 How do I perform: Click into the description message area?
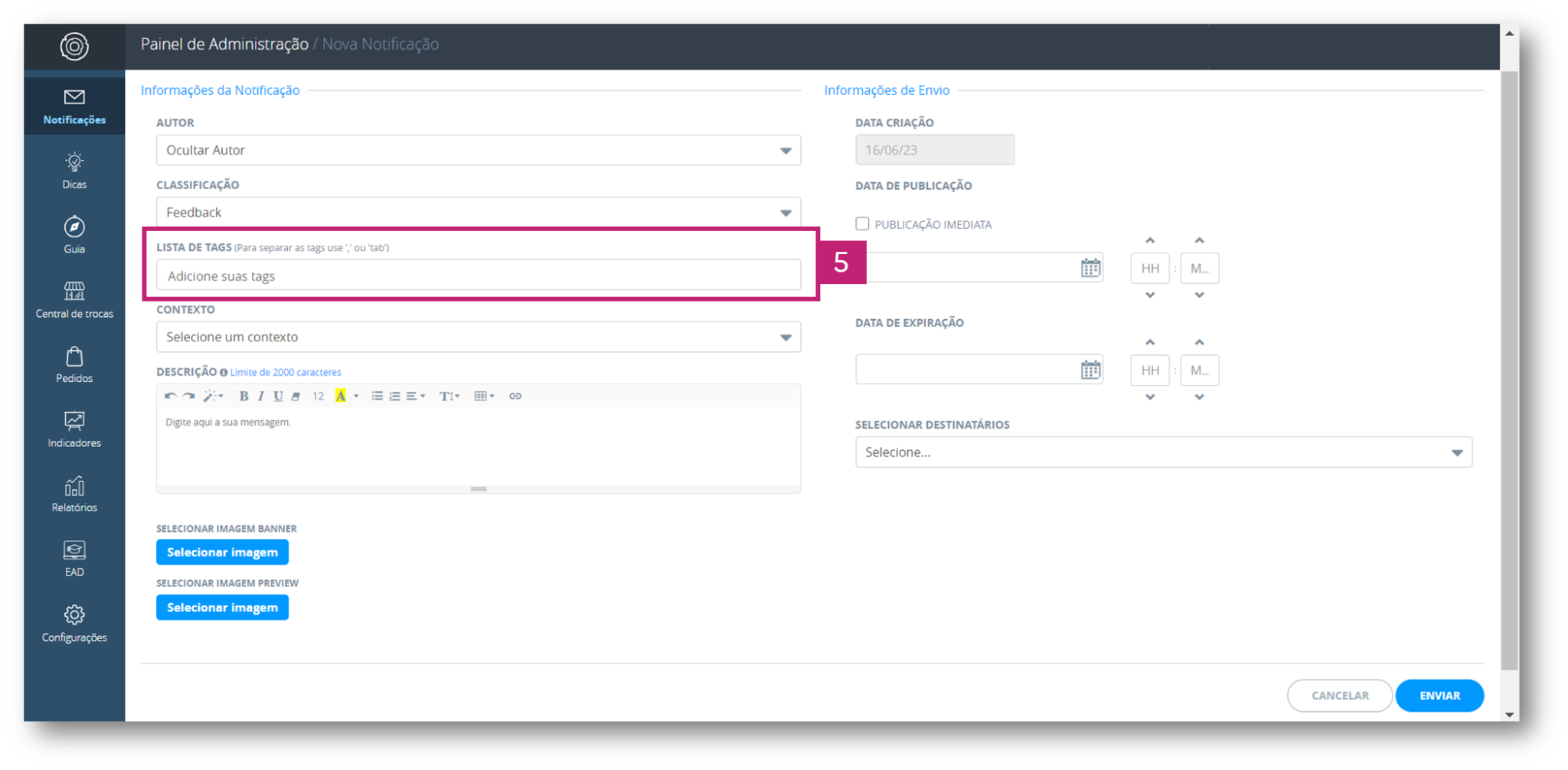click(479, 445)
